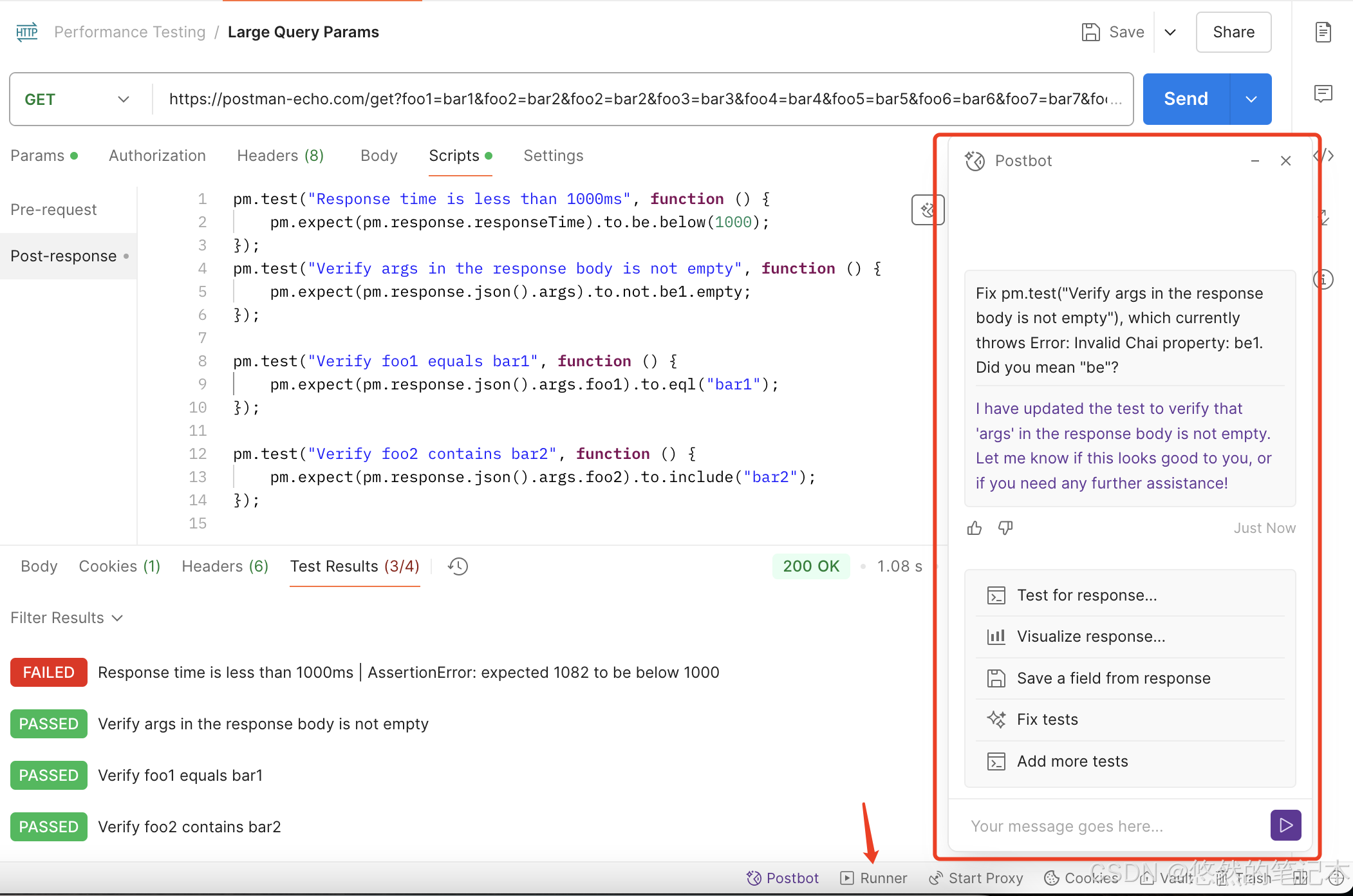Expand the Filter Results dropdown
Image resolution: width=1353 pixels, height=896 pixels.
(x=67, y=618)
